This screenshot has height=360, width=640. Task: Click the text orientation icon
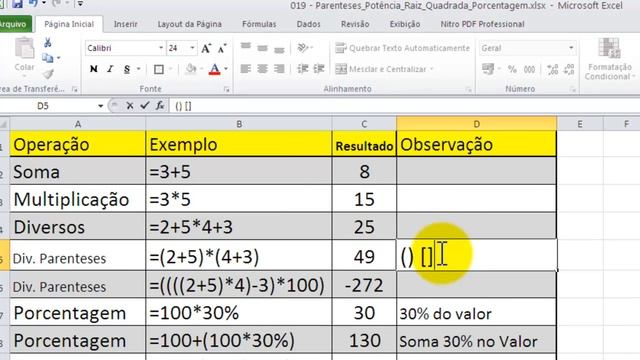pos(303,48)
